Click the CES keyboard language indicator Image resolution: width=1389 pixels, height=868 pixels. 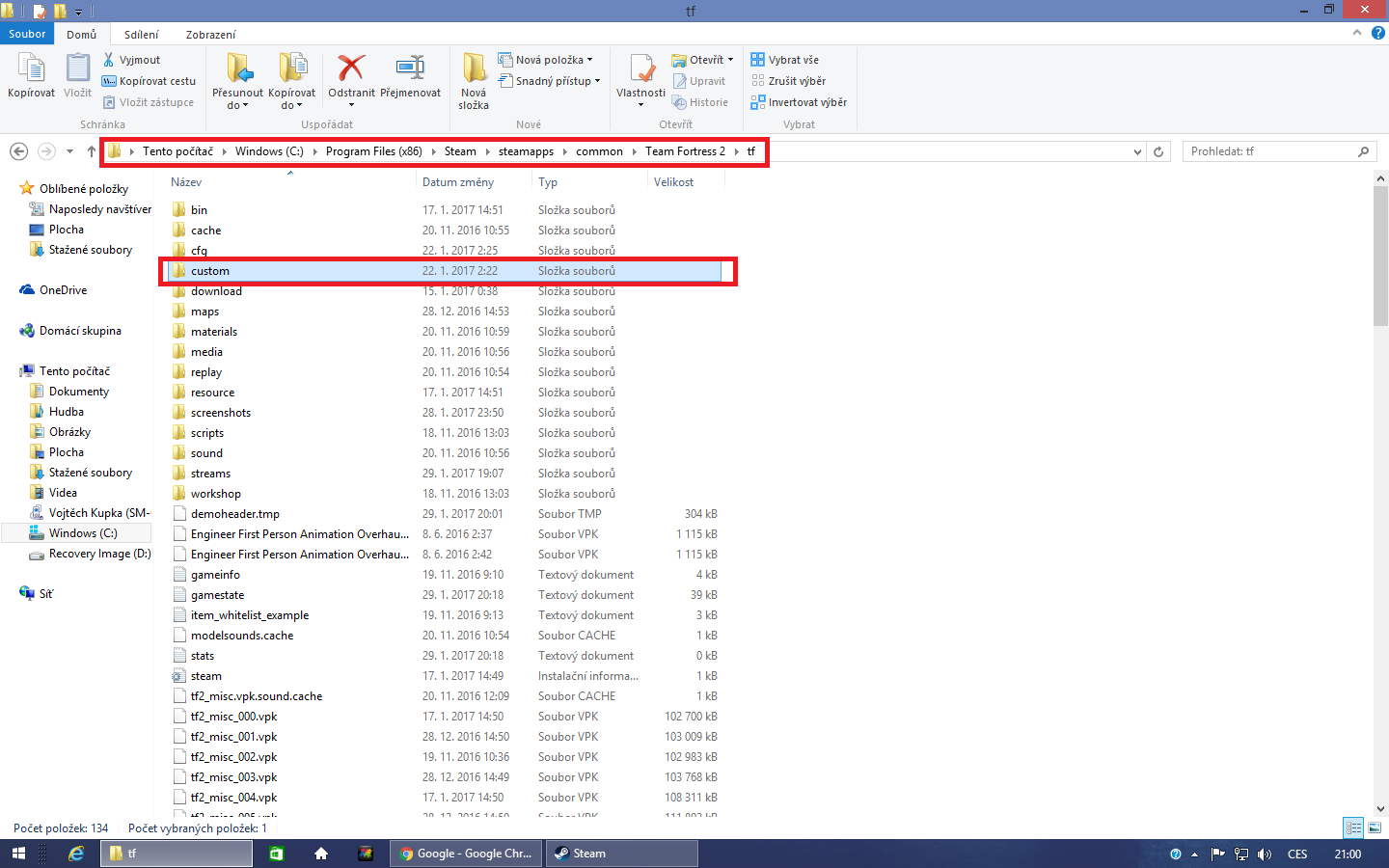tap(1297, 854)
